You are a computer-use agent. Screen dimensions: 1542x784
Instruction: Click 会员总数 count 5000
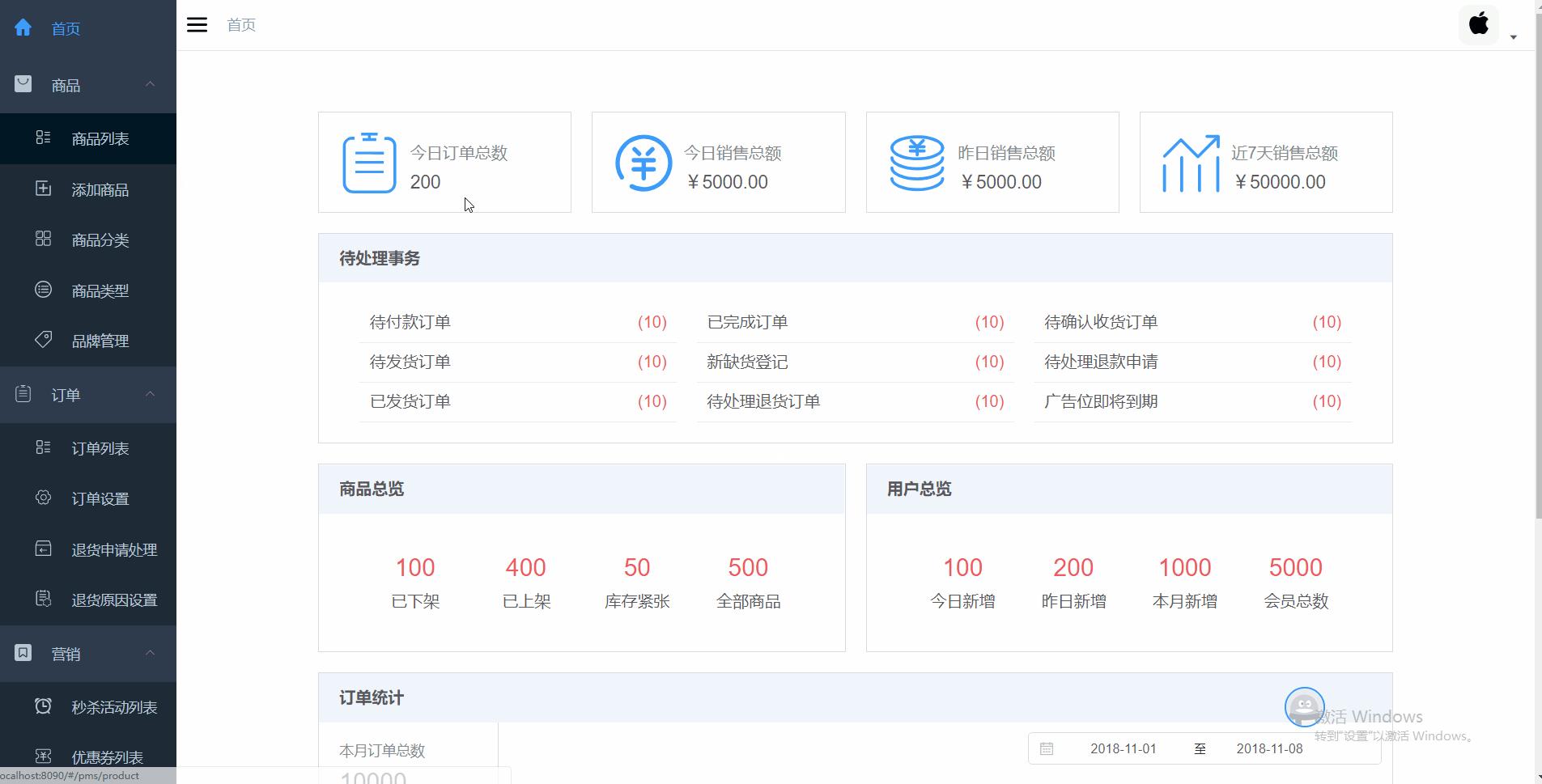(x=1296, y=567)
